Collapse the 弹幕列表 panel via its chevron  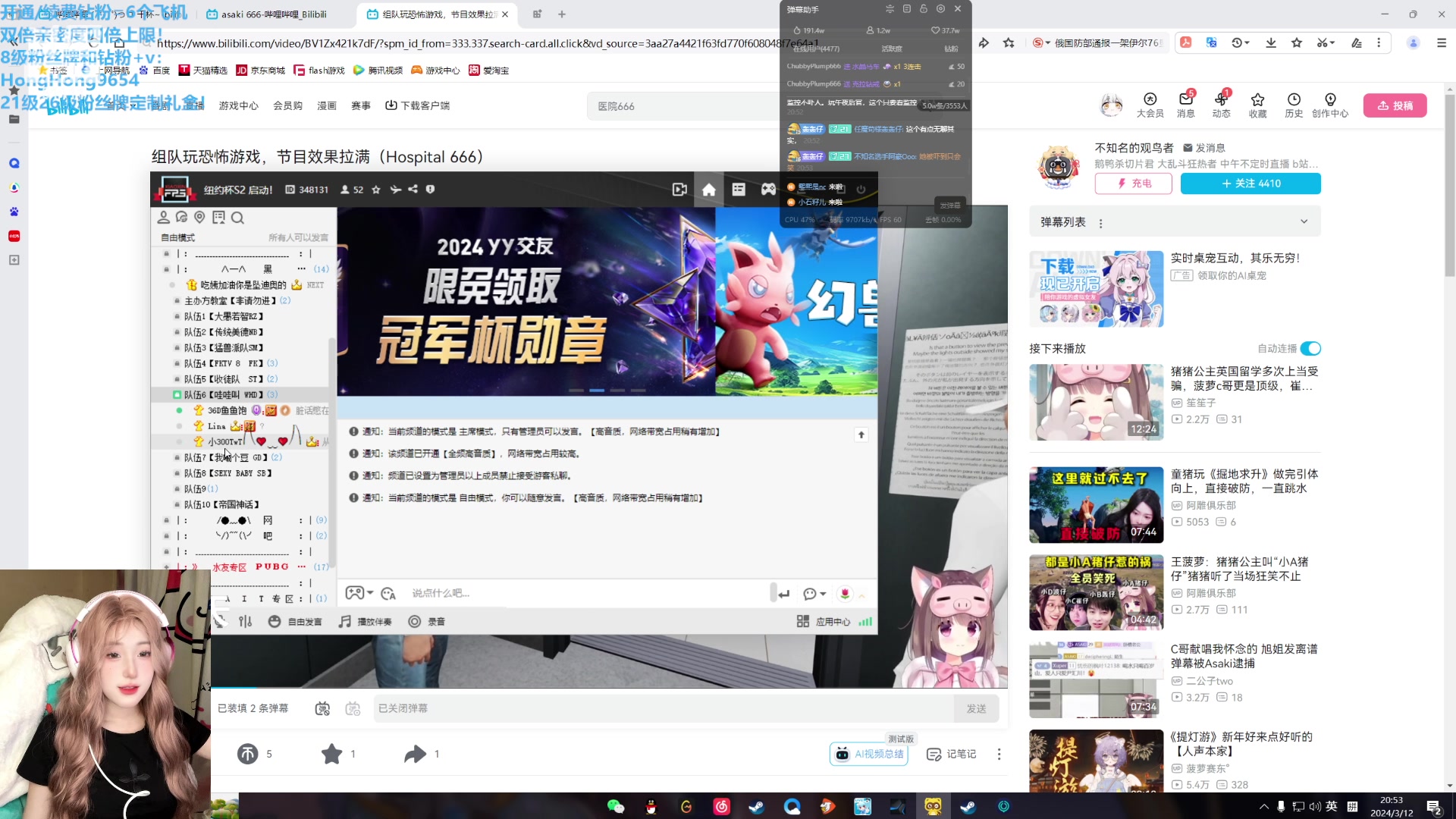[1304, 221]
